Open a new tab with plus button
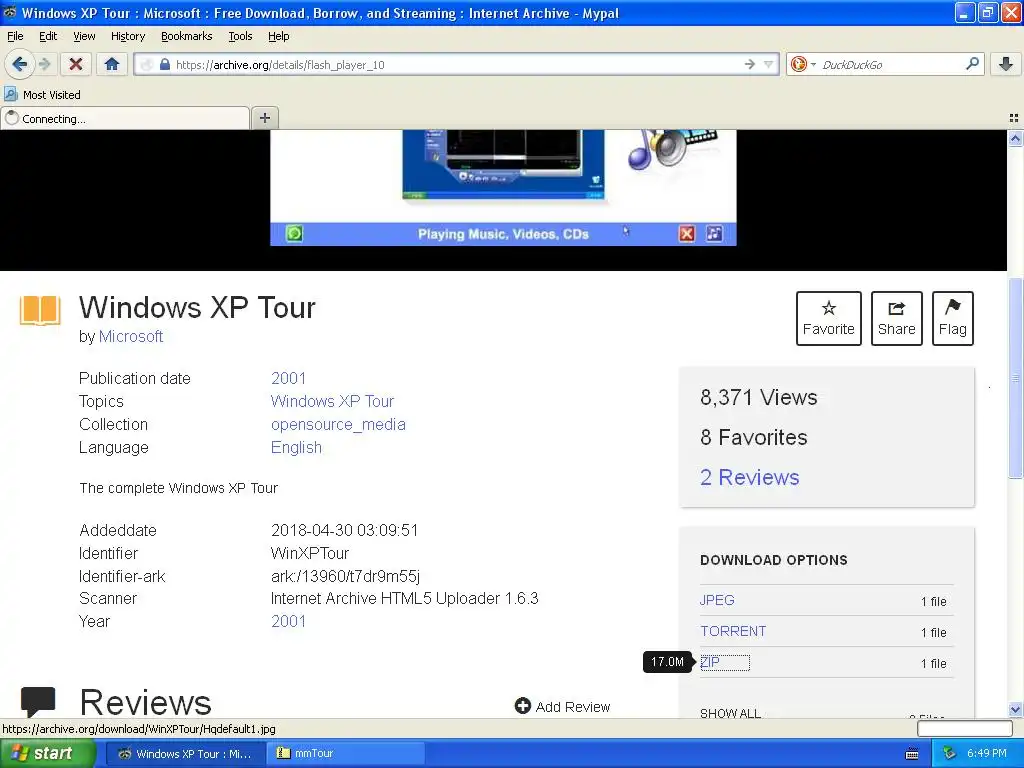 point(264,118)
